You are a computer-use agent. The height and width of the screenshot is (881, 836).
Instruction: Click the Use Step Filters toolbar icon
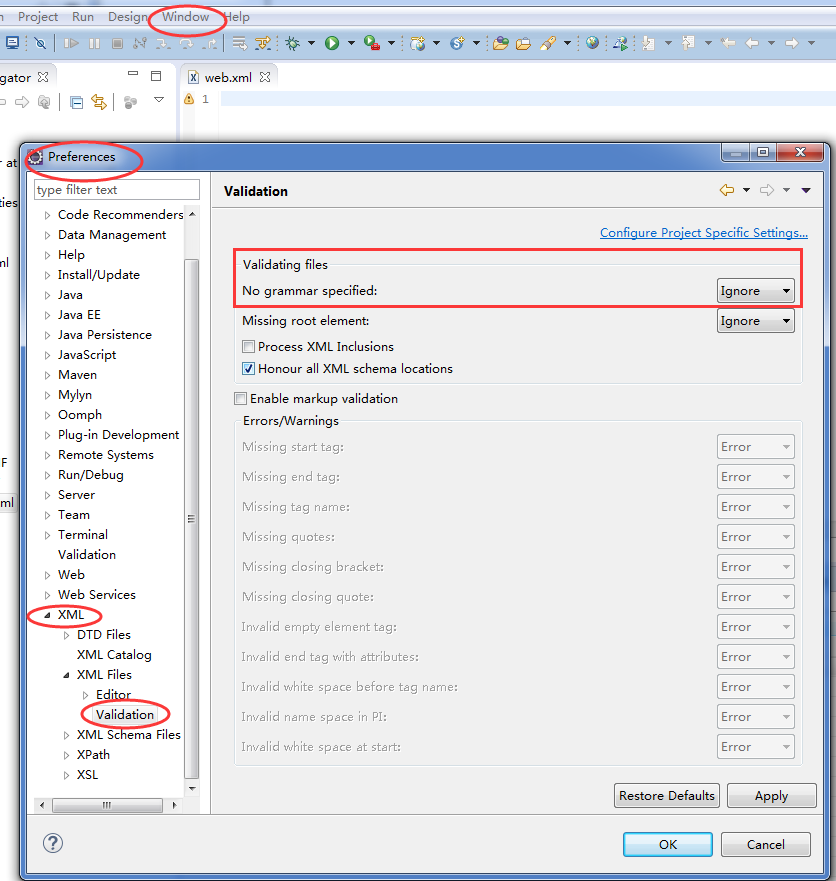pos(262,43)
